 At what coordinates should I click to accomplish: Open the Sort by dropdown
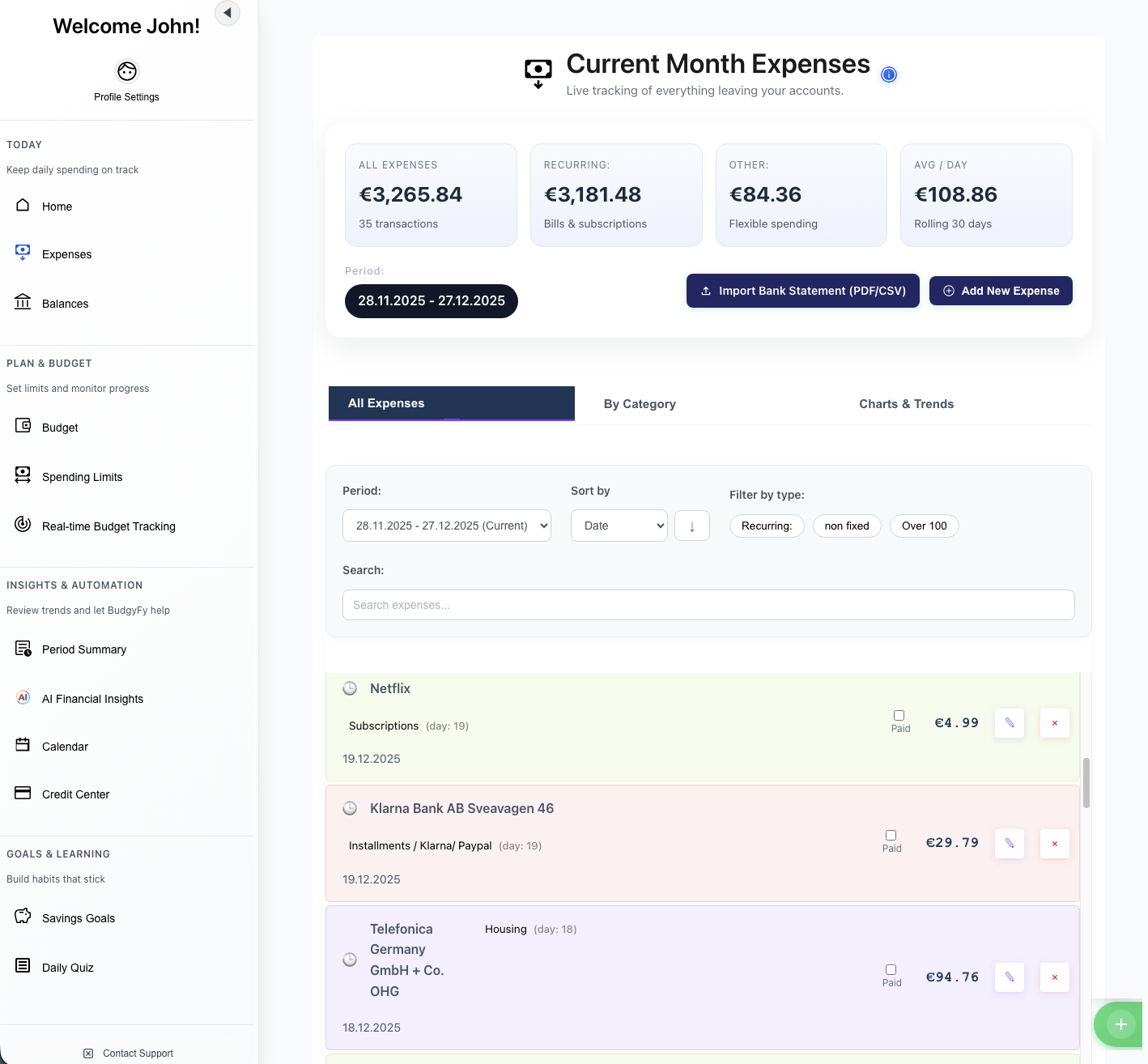coord(619,526)
